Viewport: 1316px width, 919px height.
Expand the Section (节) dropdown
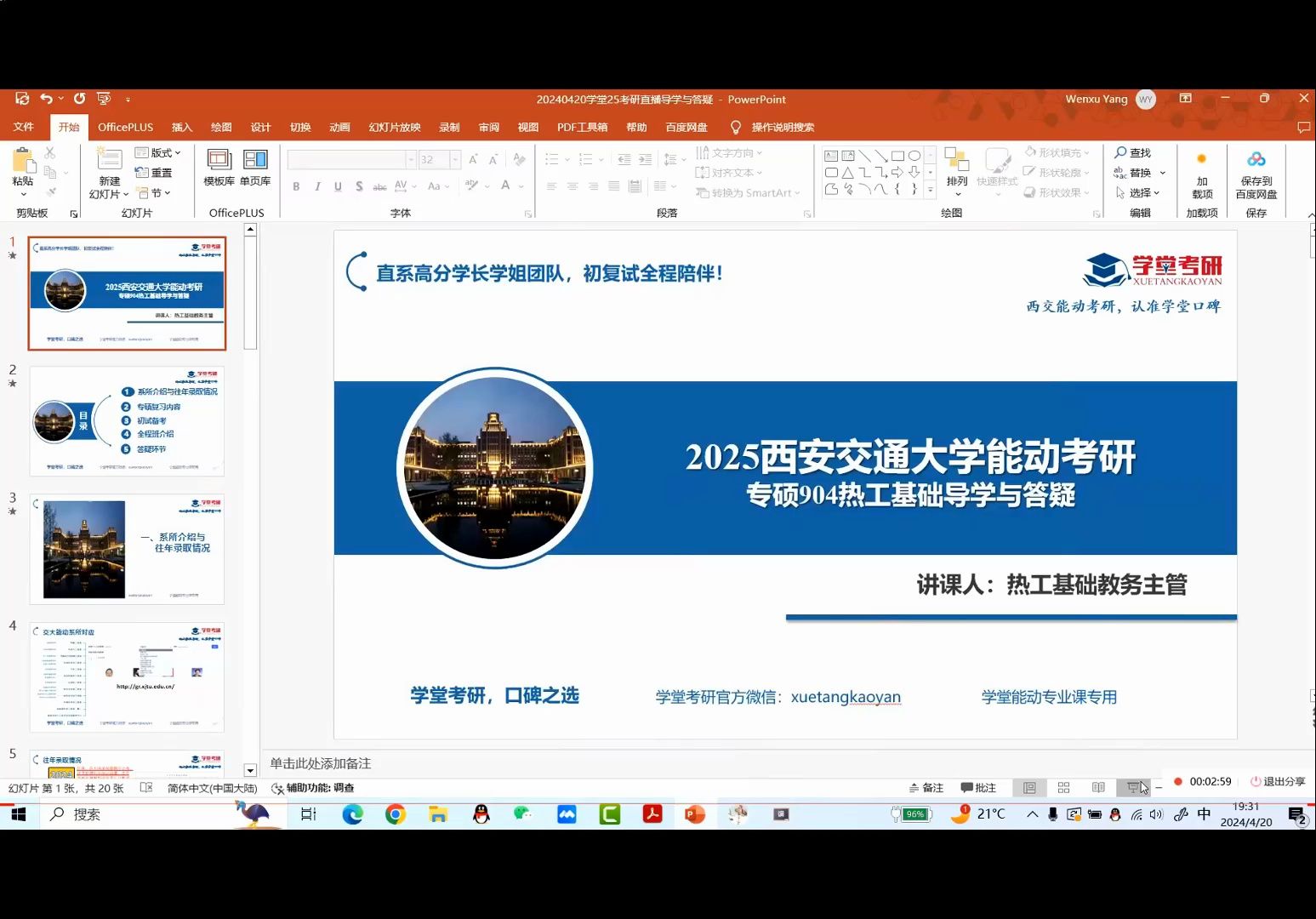click(x=154, y=193)
